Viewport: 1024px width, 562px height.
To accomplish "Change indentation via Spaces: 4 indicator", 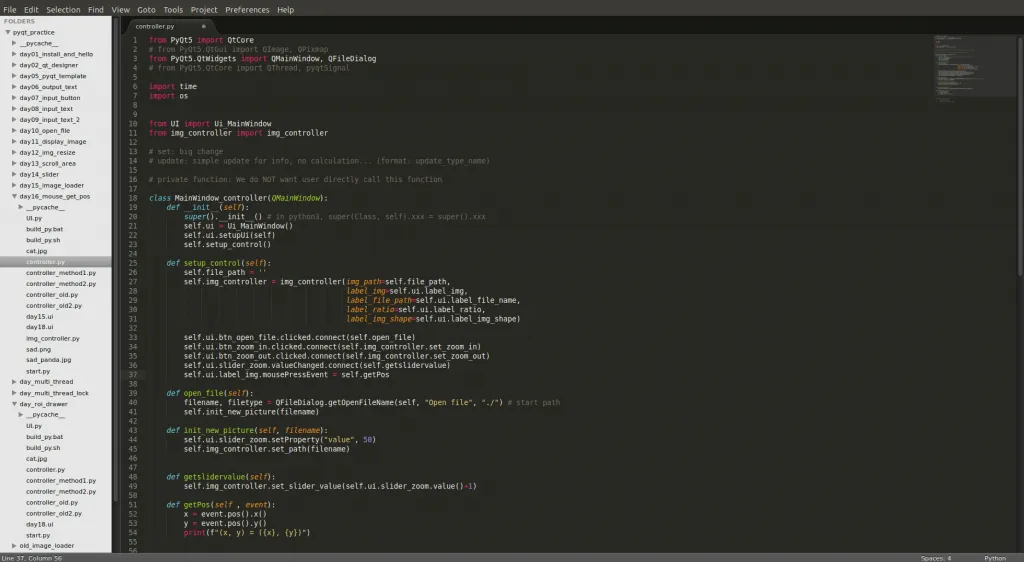I will coord(935,558).
